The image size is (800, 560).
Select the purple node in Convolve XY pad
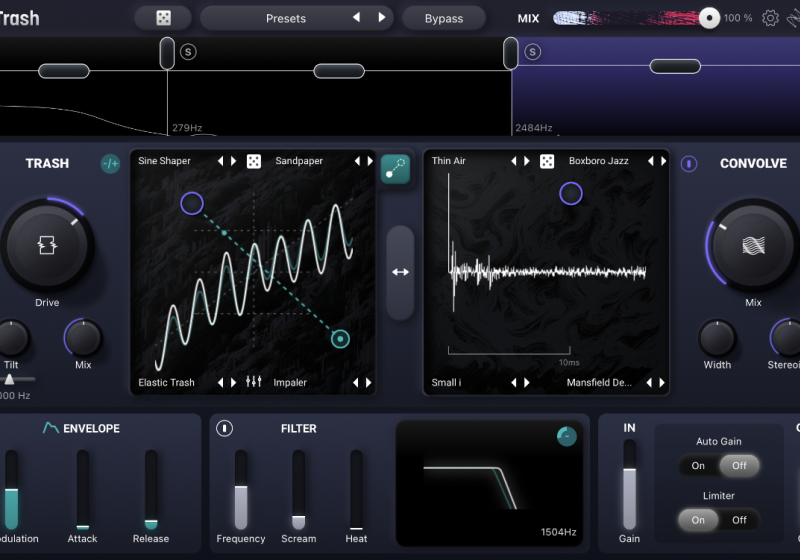tap(570, 193)
